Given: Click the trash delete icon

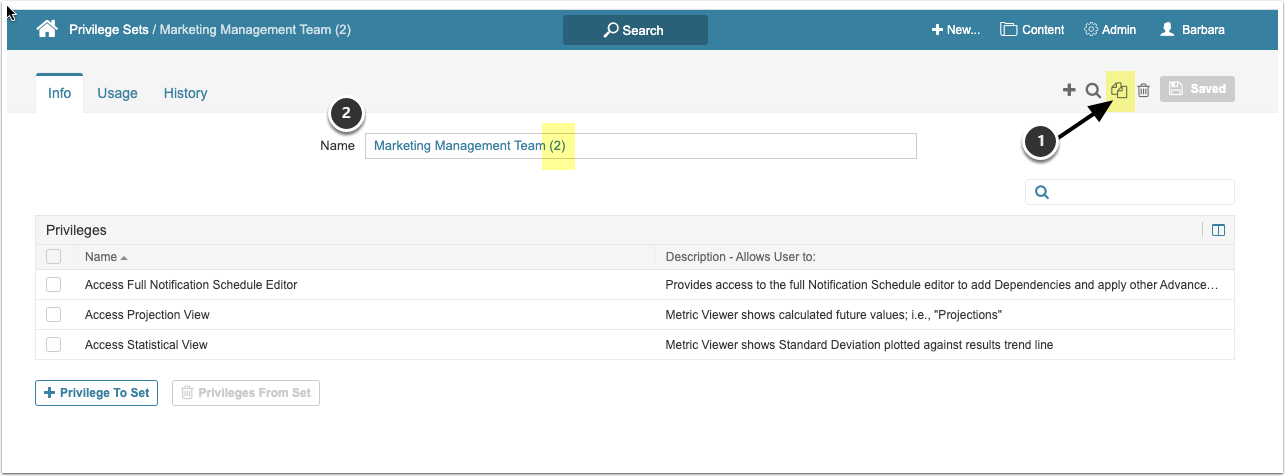Looking at the screenshot, I should (x=1144, y=90).
